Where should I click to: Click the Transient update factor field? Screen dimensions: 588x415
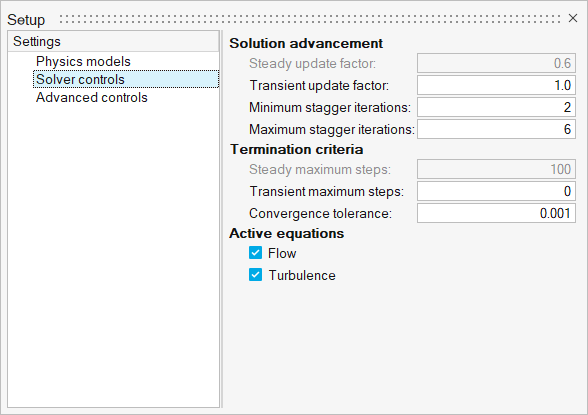(x=496, y=85)
